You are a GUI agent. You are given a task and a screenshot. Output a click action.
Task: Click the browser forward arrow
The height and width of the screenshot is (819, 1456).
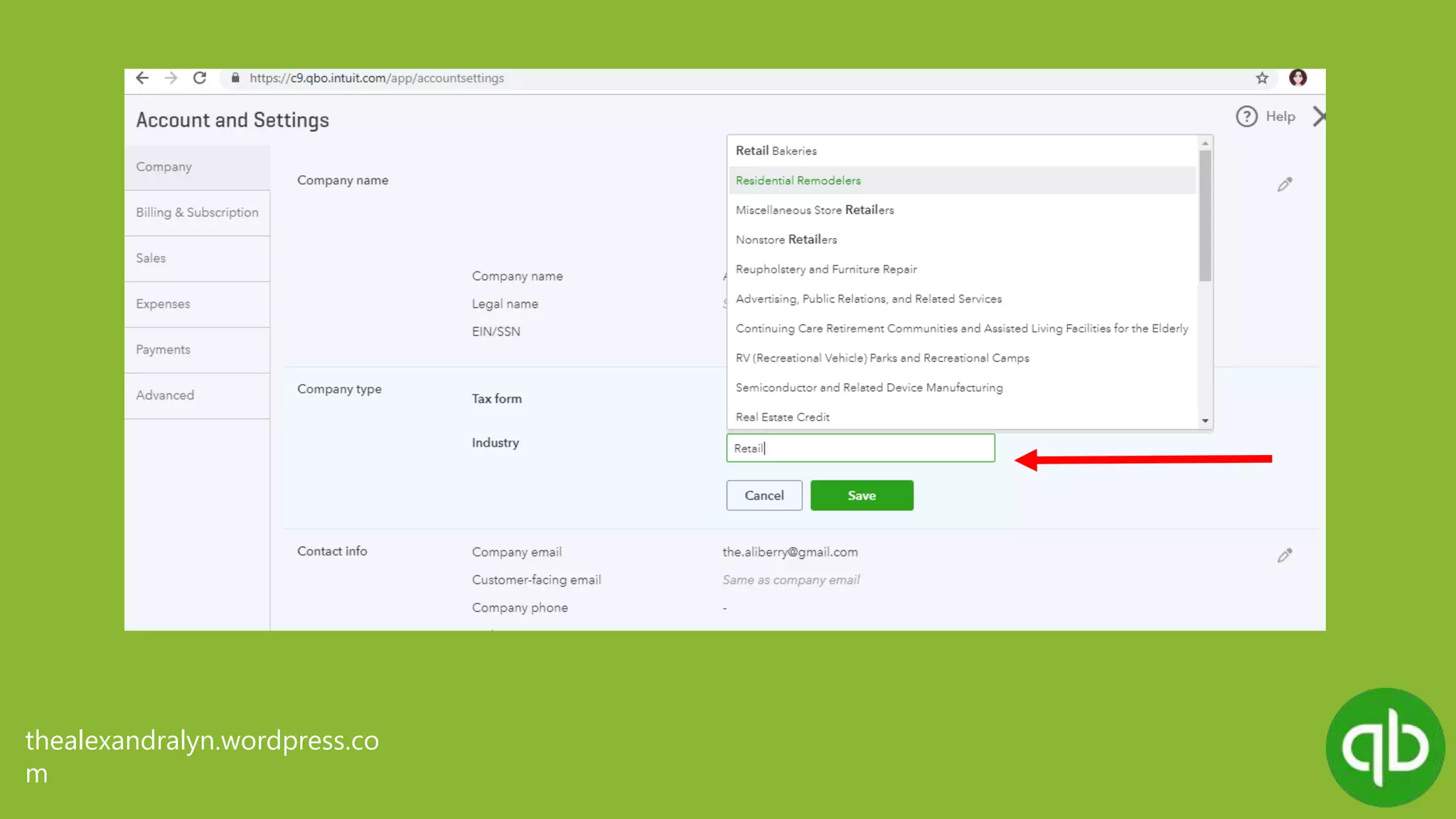click(171, 78)
